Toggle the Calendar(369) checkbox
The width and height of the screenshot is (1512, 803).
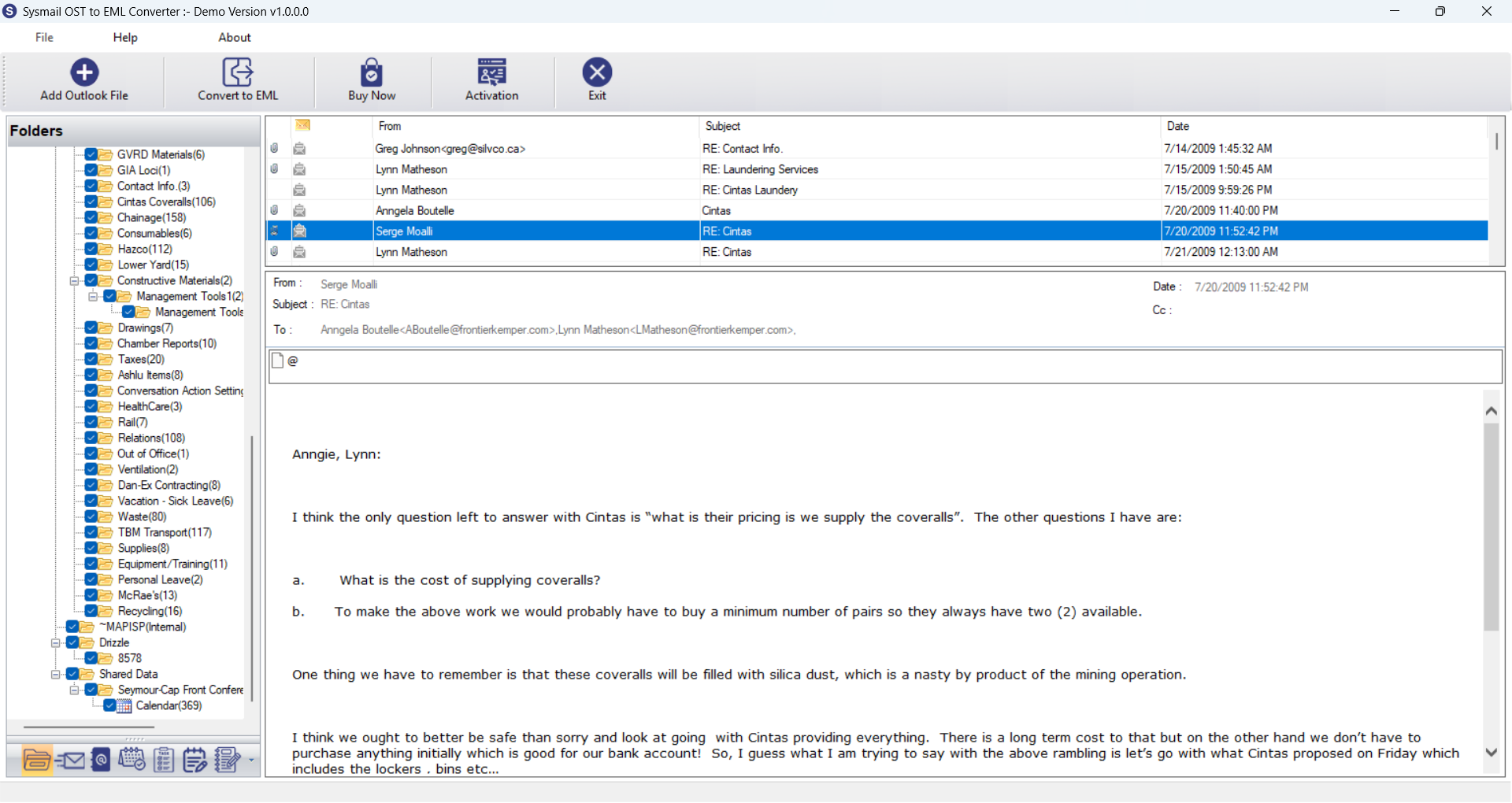click(x=110, y=705)
